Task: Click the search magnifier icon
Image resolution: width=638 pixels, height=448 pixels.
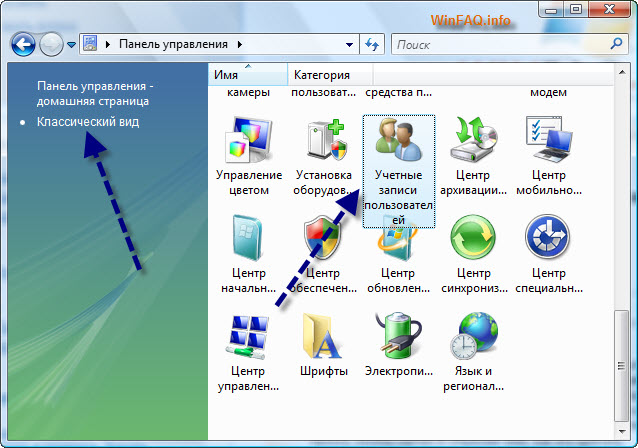Action: click(x=617, y=43)
